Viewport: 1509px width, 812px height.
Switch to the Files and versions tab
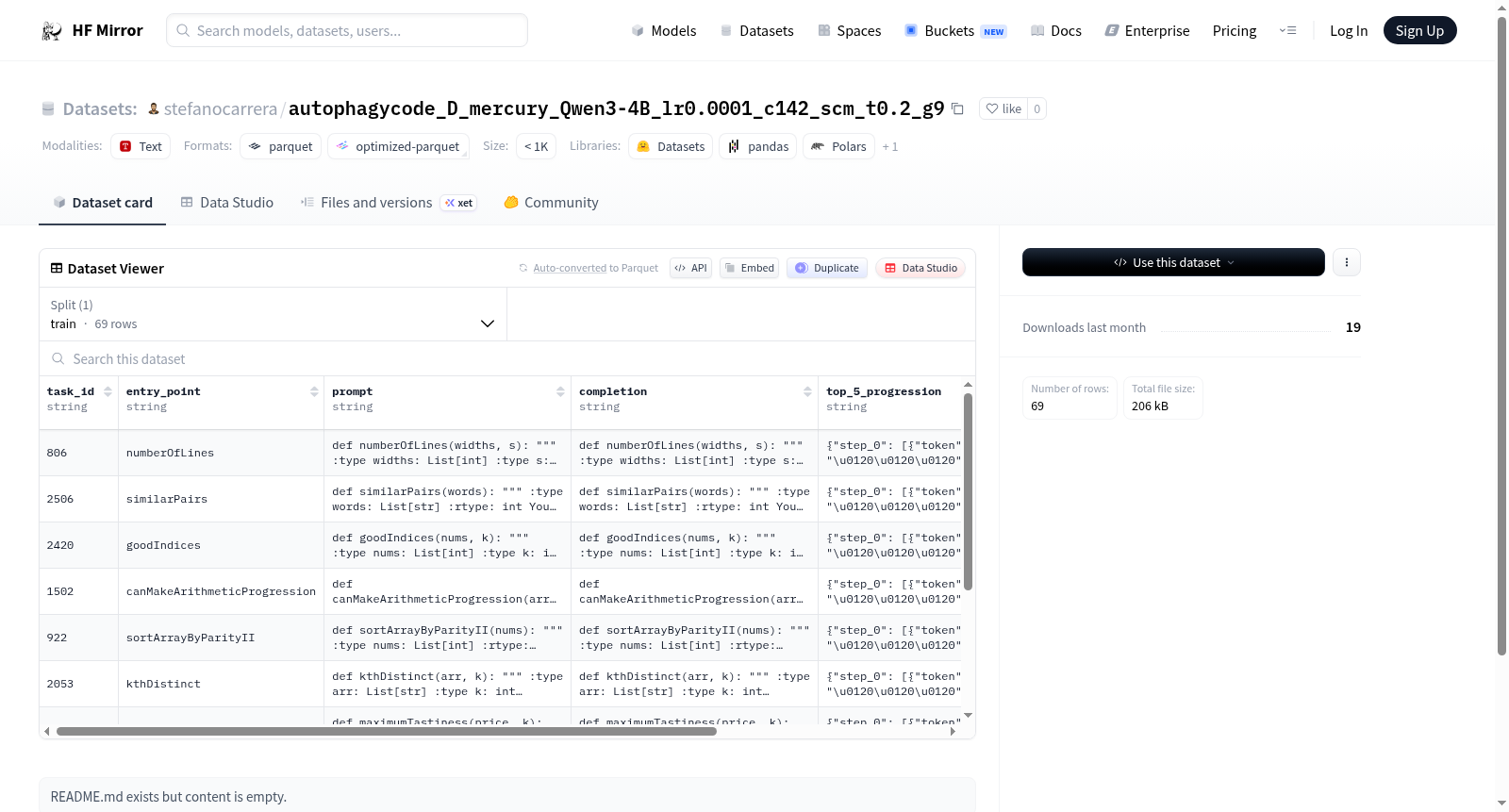pyautogui.click(x=389, y=203)
